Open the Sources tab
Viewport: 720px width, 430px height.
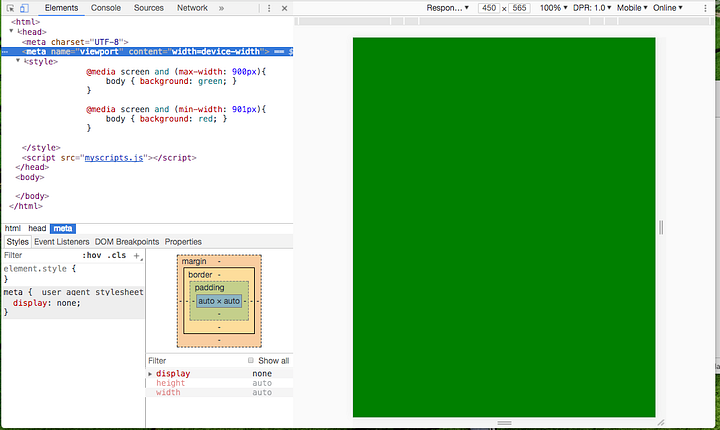pos(149,8)
